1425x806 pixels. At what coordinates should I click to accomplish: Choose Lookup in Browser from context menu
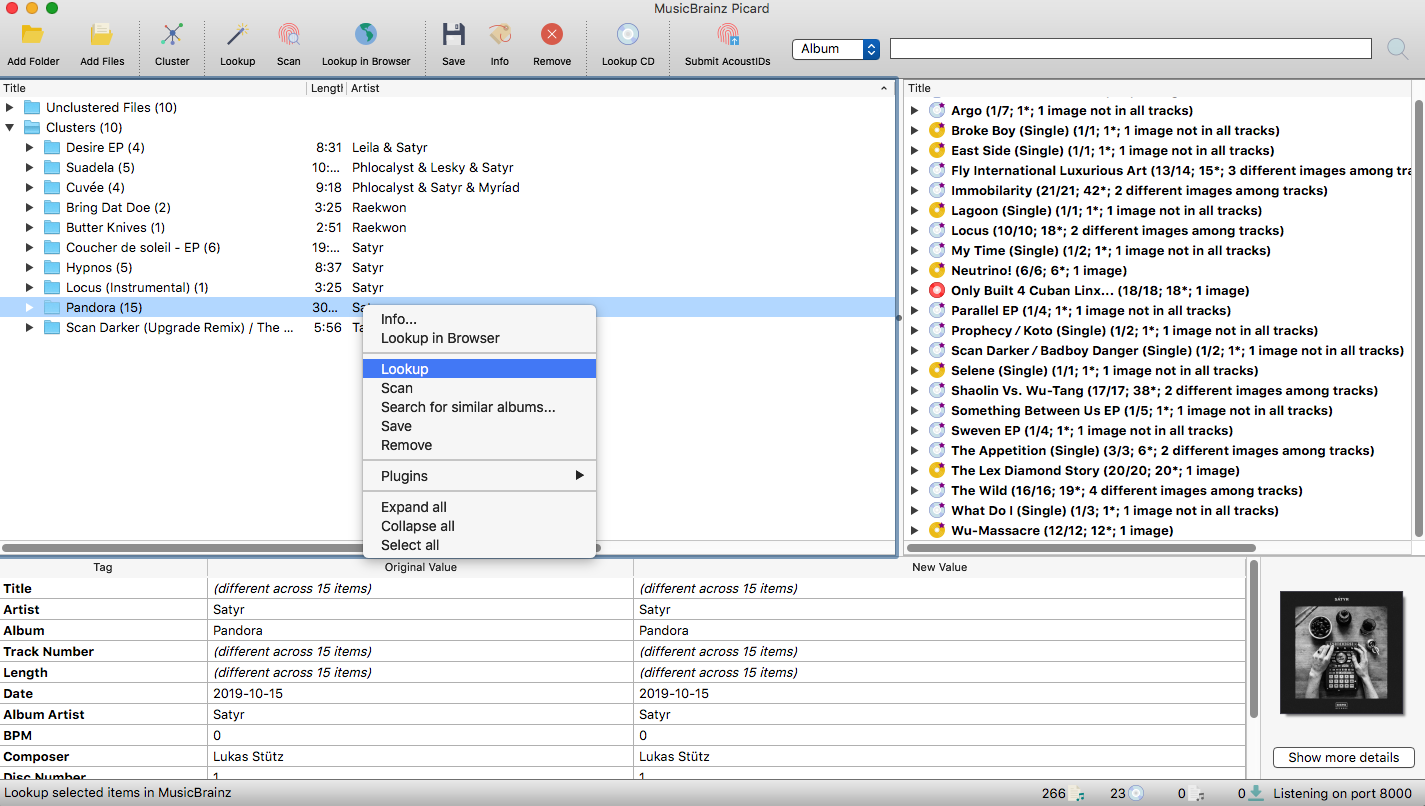(x=479, y=338)
